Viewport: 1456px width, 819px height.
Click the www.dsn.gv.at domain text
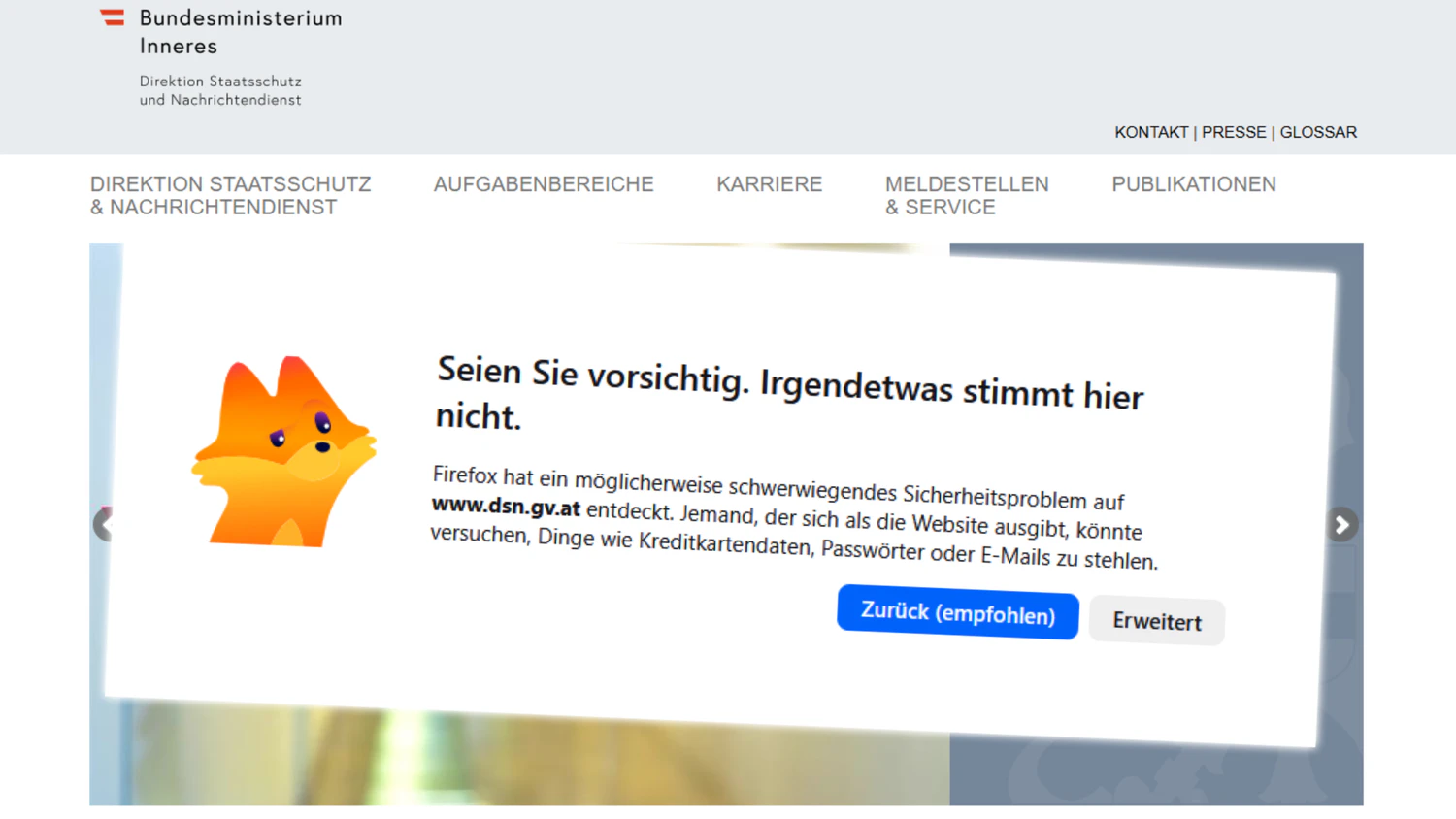pyautogui.click(x=506, y=507)
